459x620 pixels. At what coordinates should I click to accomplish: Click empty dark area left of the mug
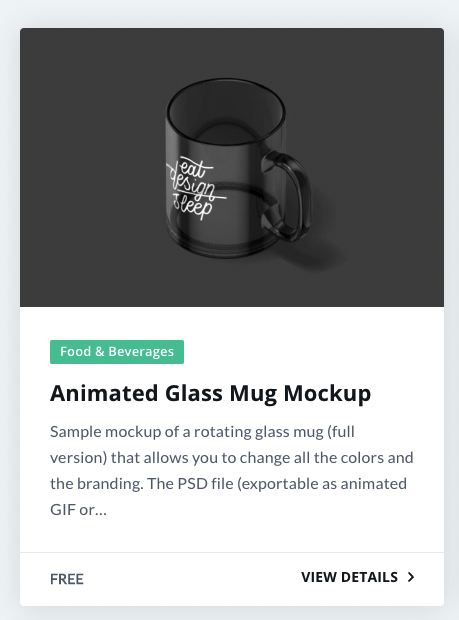pyautogui.click(x=91, y=167)
